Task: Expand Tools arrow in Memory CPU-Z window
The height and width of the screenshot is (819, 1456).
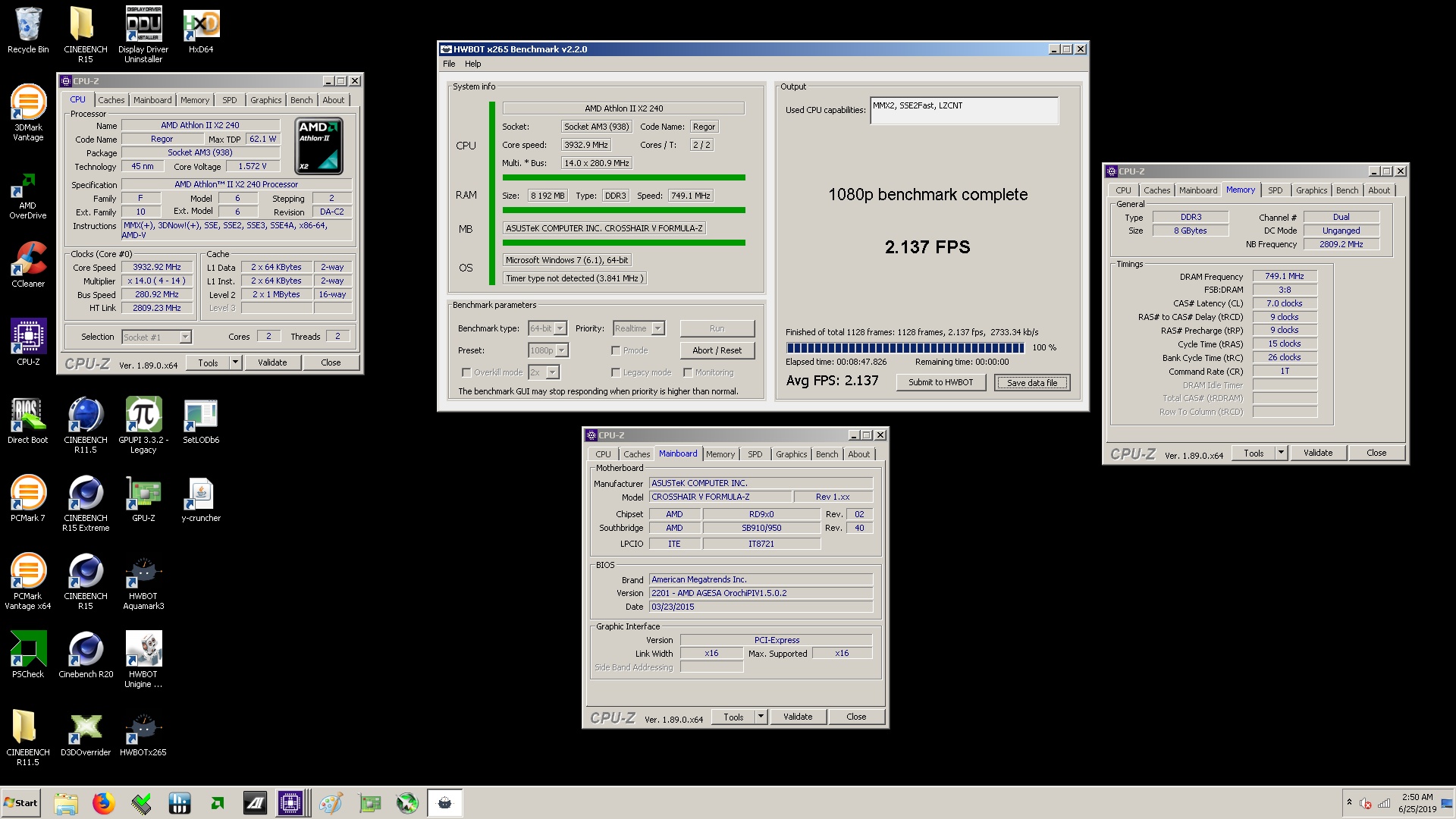Action: (1281, 453)
